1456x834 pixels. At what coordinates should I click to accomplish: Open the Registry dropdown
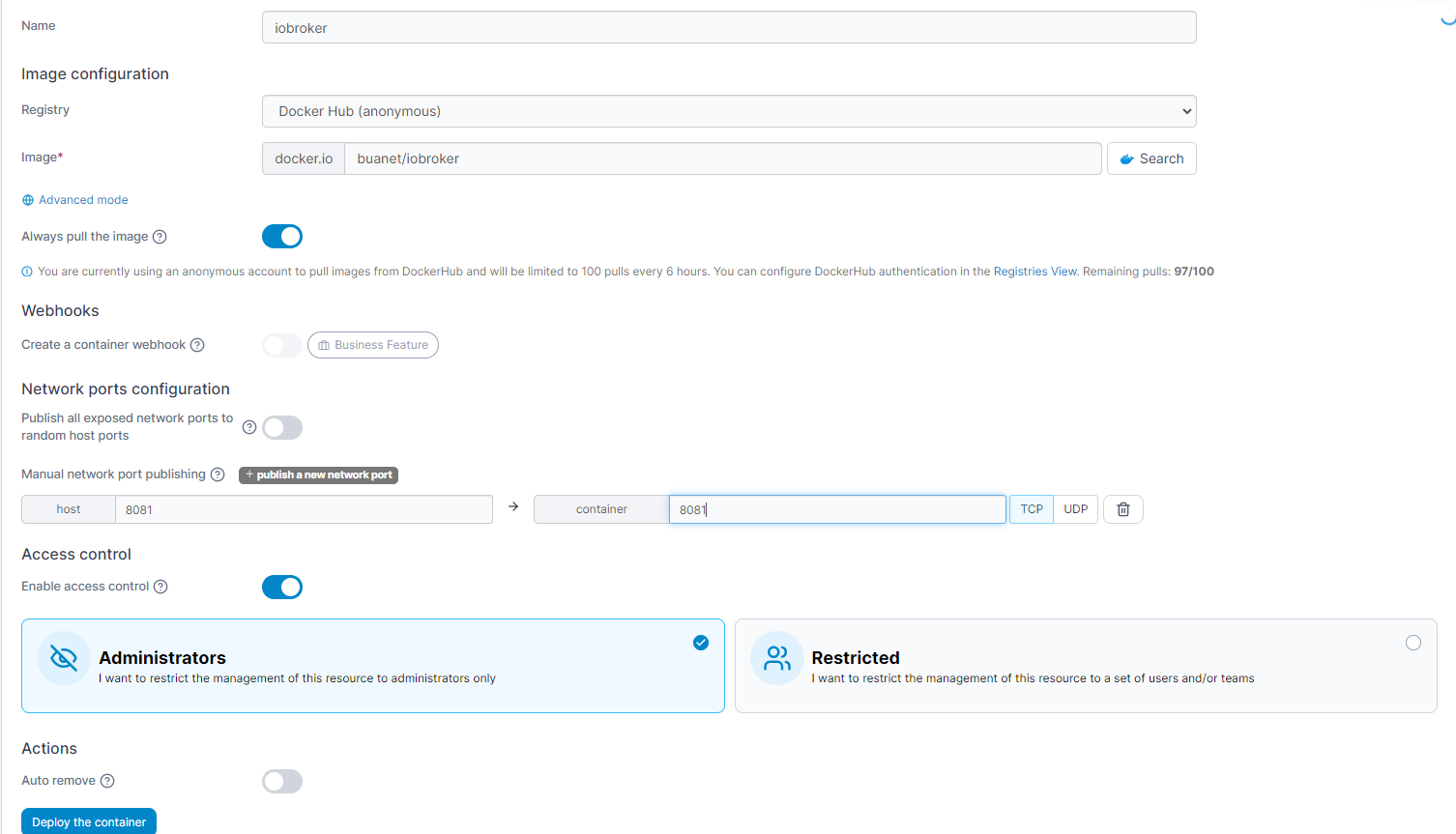(x=729, y=111)
